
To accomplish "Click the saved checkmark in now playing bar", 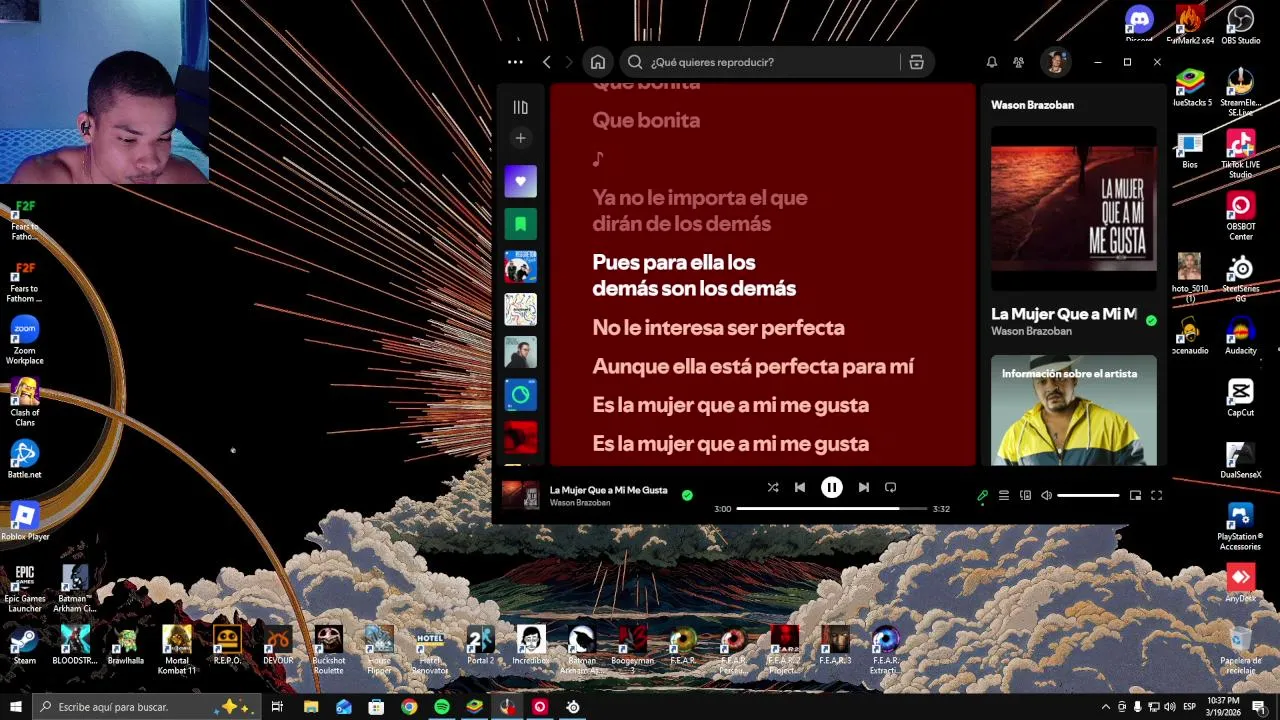I will 687,495.
